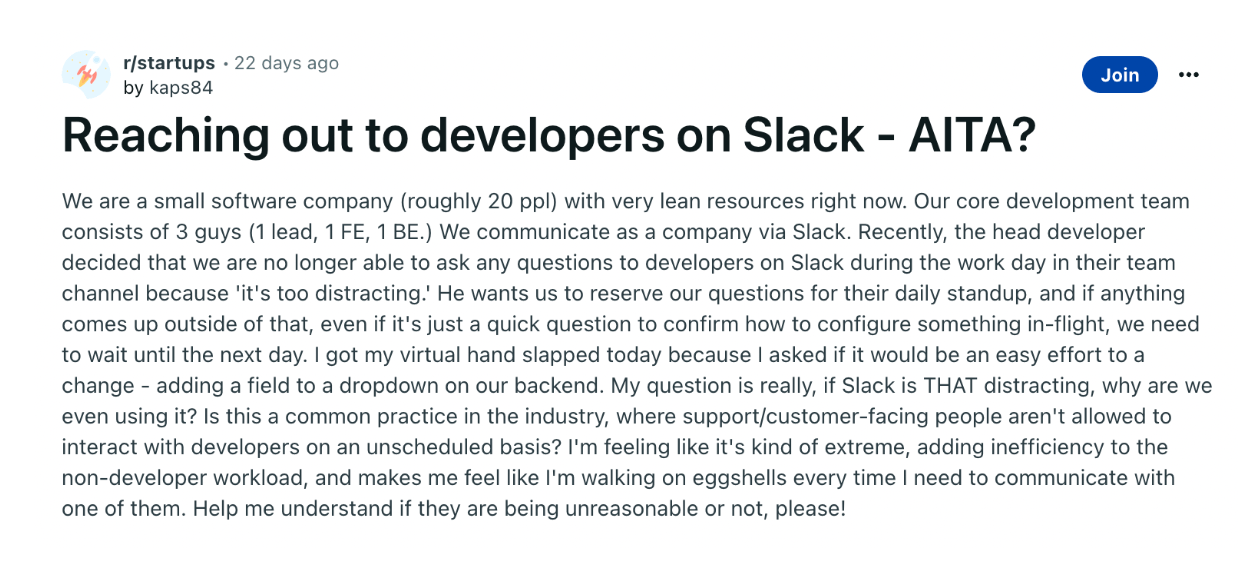Click the r/startups community avatar icon
The height and width of the screenshot is (566, 1260).
click(x=86, y=75)
